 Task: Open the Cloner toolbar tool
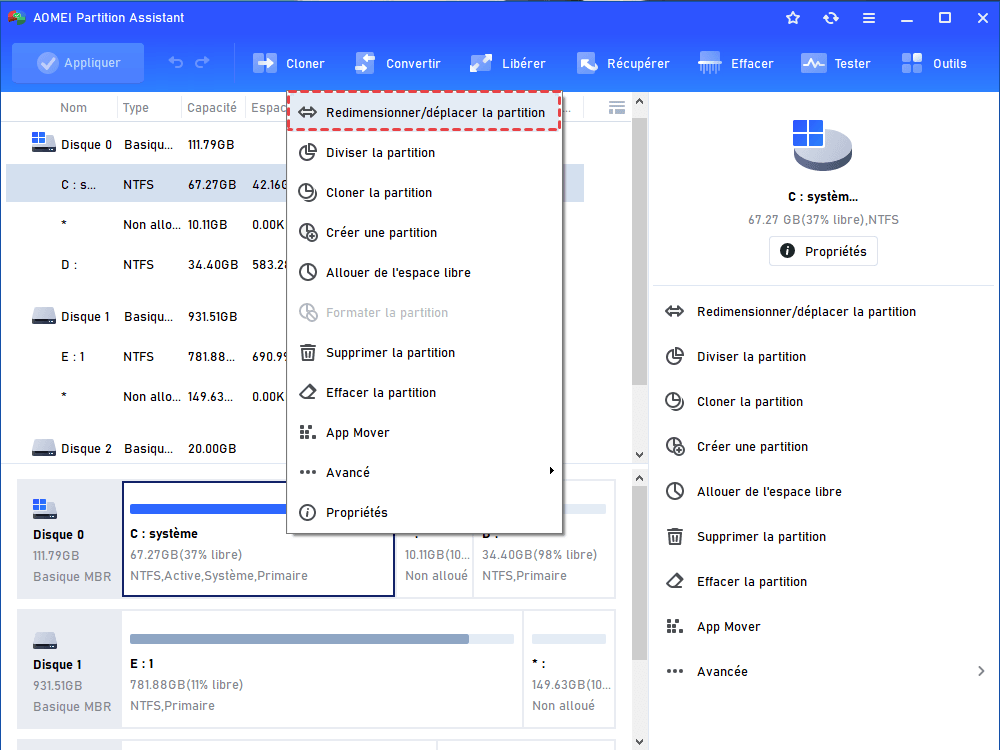[x=289, y=63]
